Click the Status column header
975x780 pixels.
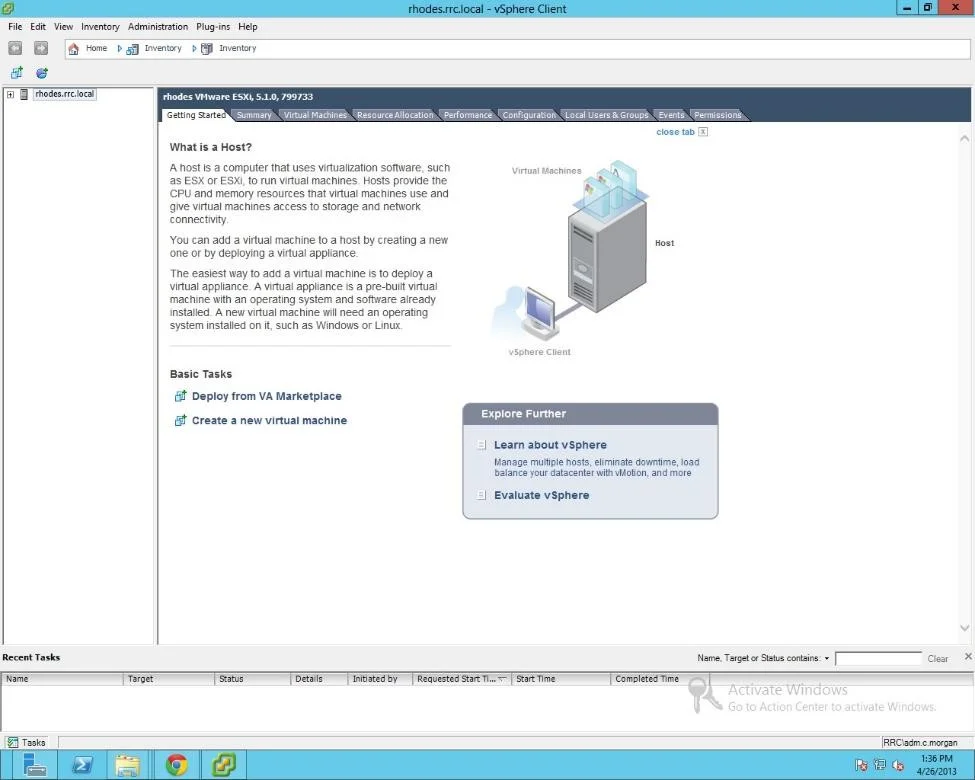[x=252, y=679]
